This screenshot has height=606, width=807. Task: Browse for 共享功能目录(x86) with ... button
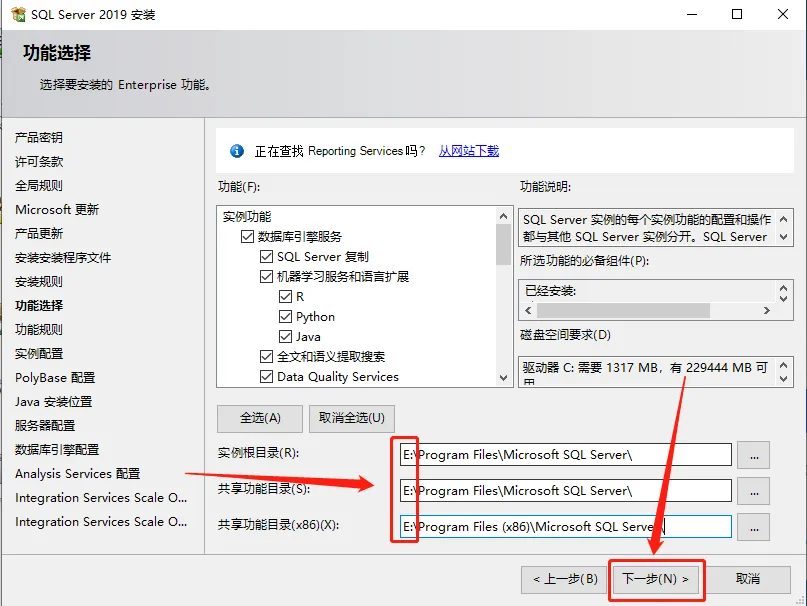coord(753,527)
